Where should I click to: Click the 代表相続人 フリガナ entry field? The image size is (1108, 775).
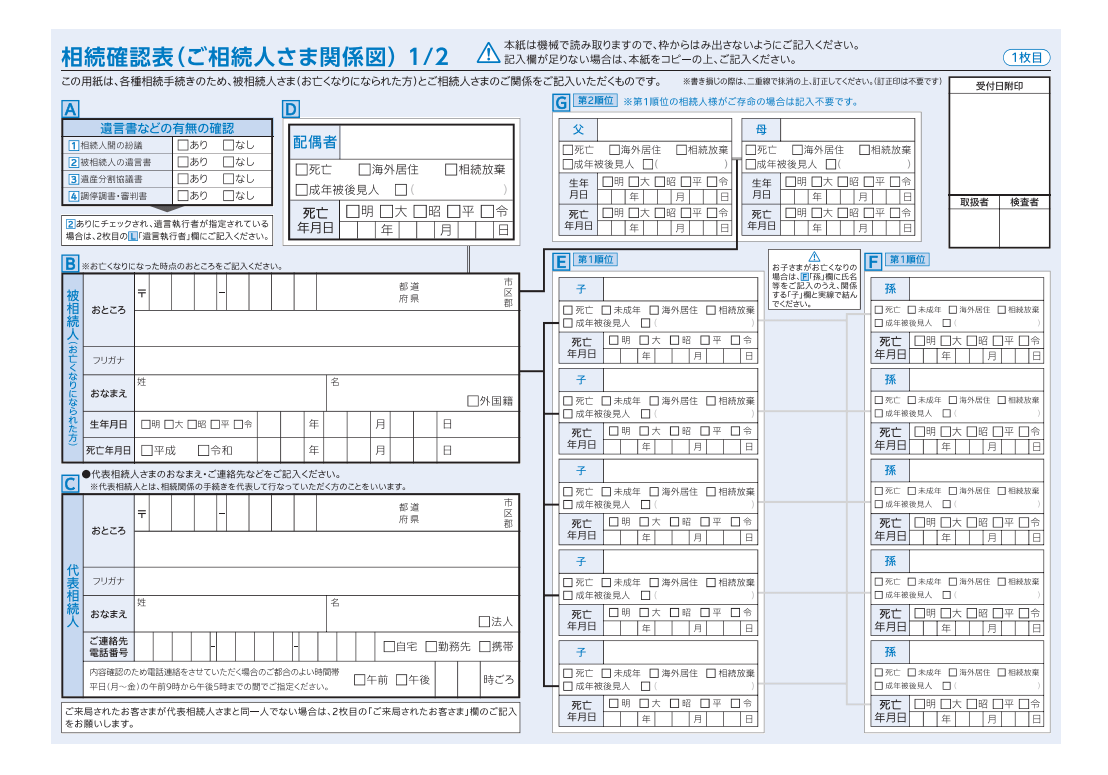[326, 581]
